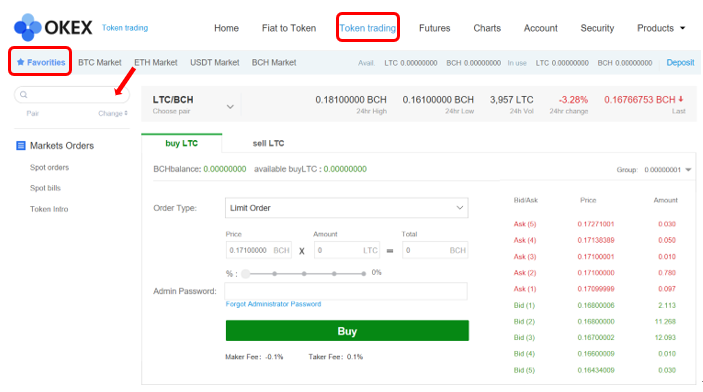
Task: Switch to the USDT Market tab
Action: point(215,62)
